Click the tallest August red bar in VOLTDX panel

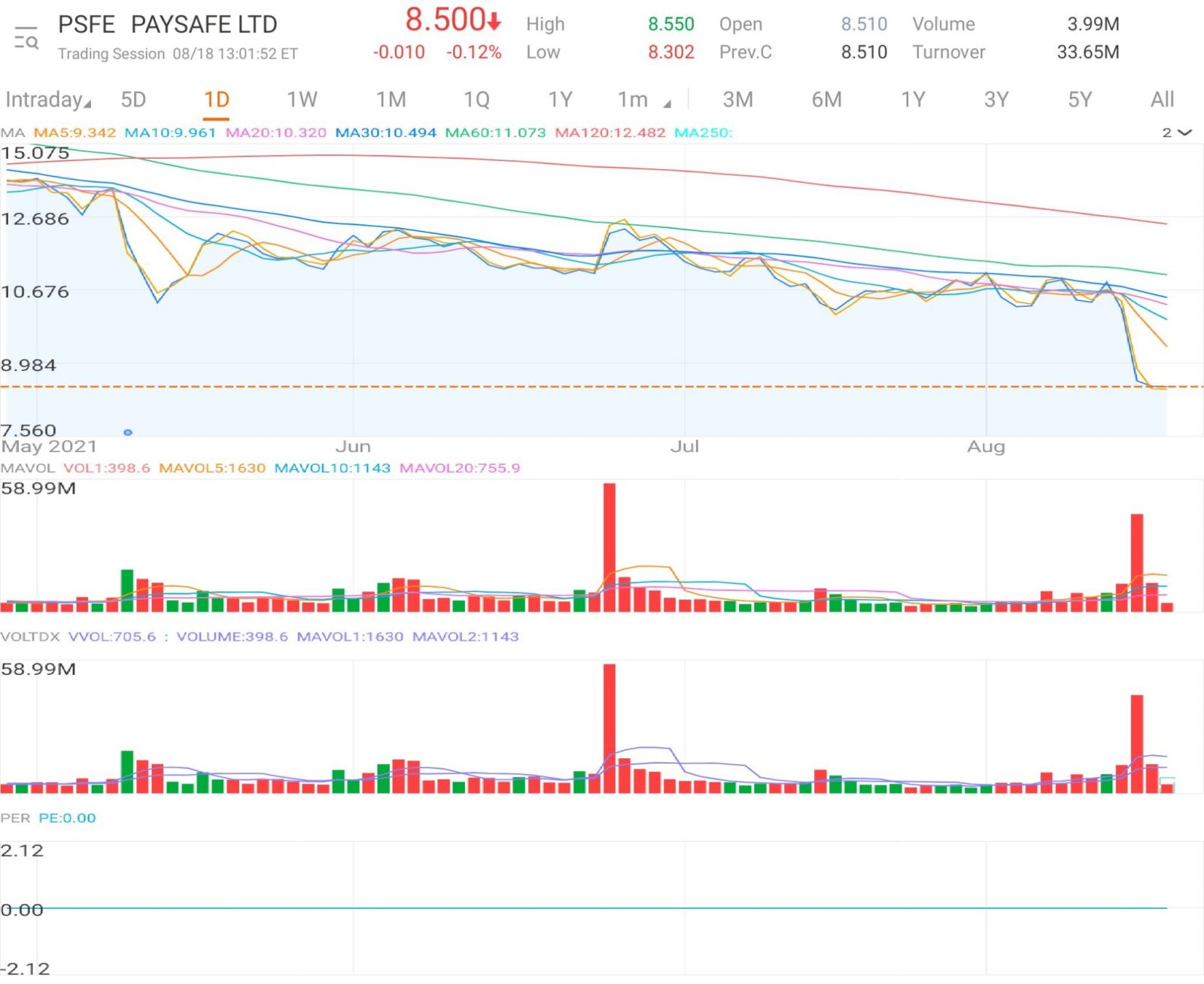pyautogui.click(x=1137, y=743)
